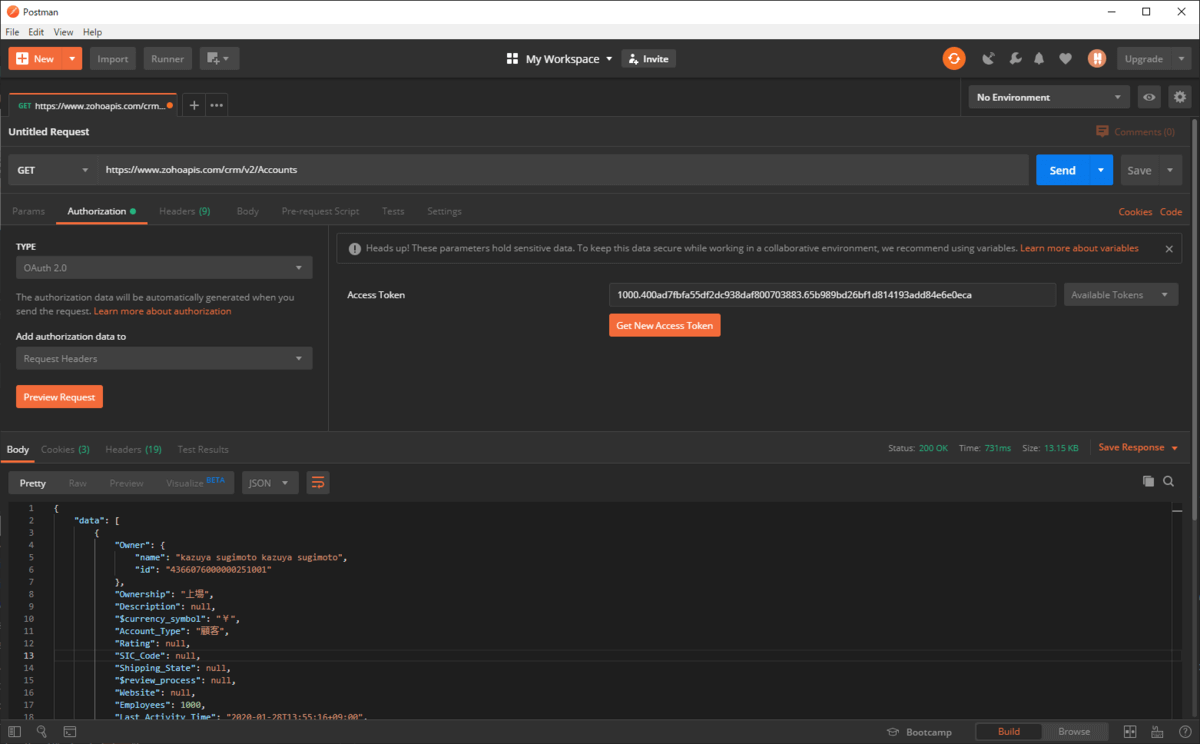This screenshot has height=744, width=1200.
Task: Switch to two-pane layout icon
Action: click(1130, 732)
